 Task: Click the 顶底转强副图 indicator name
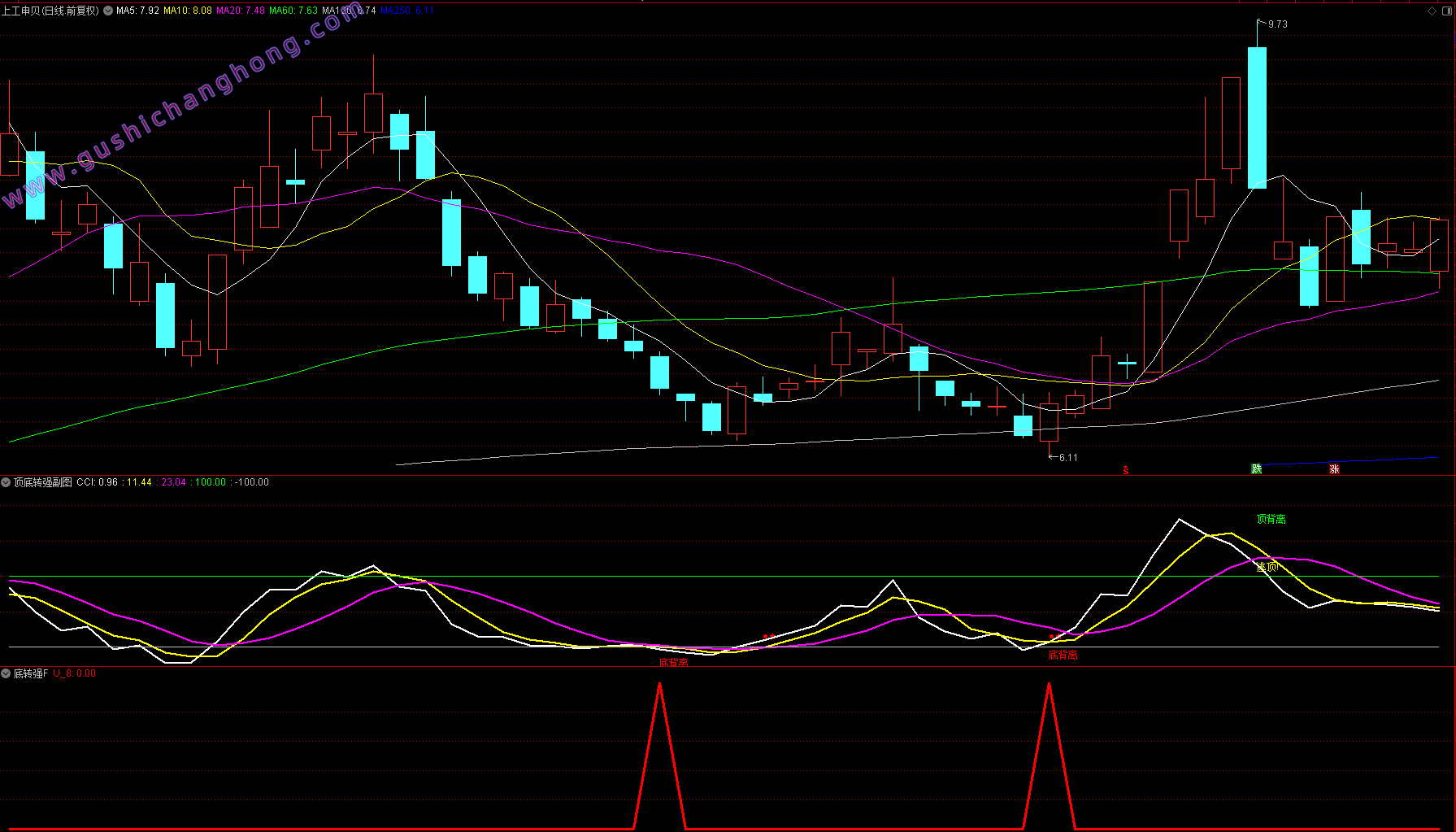tap(43, 482)
